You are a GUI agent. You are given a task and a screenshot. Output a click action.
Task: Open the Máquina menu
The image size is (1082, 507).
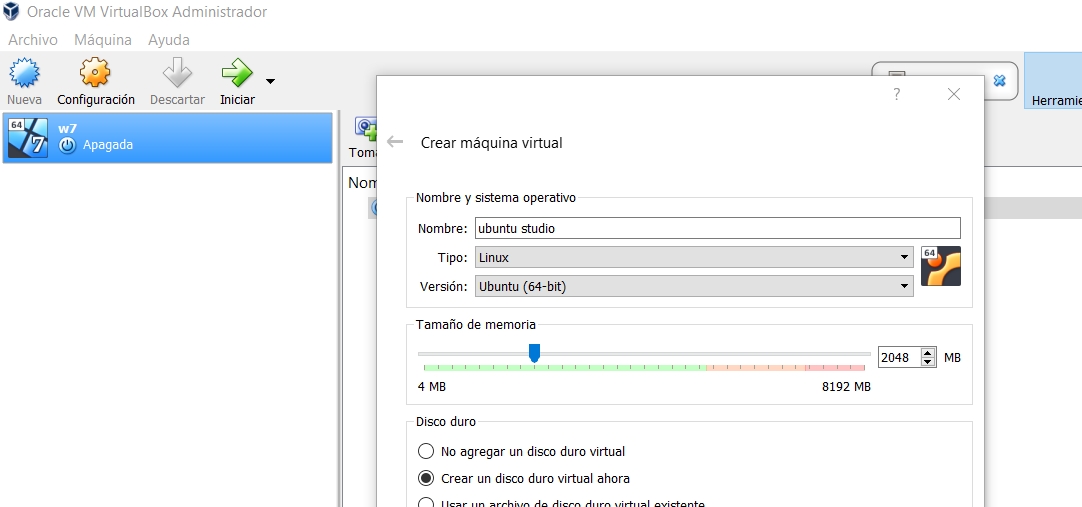(x=103, y=40)
